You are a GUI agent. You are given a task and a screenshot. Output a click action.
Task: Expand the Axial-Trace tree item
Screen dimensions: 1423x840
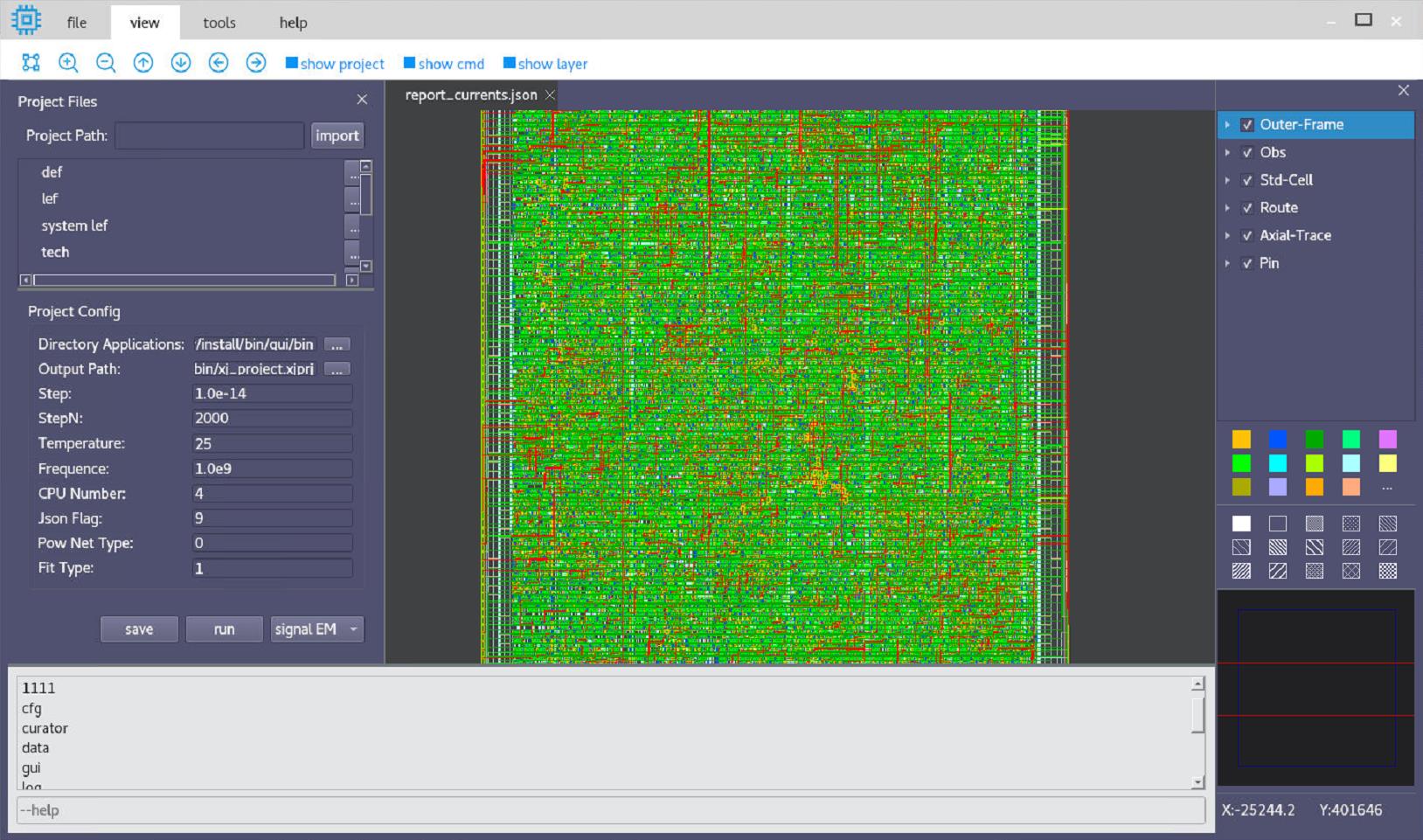pyautogui.click(x=1227, y=236)
